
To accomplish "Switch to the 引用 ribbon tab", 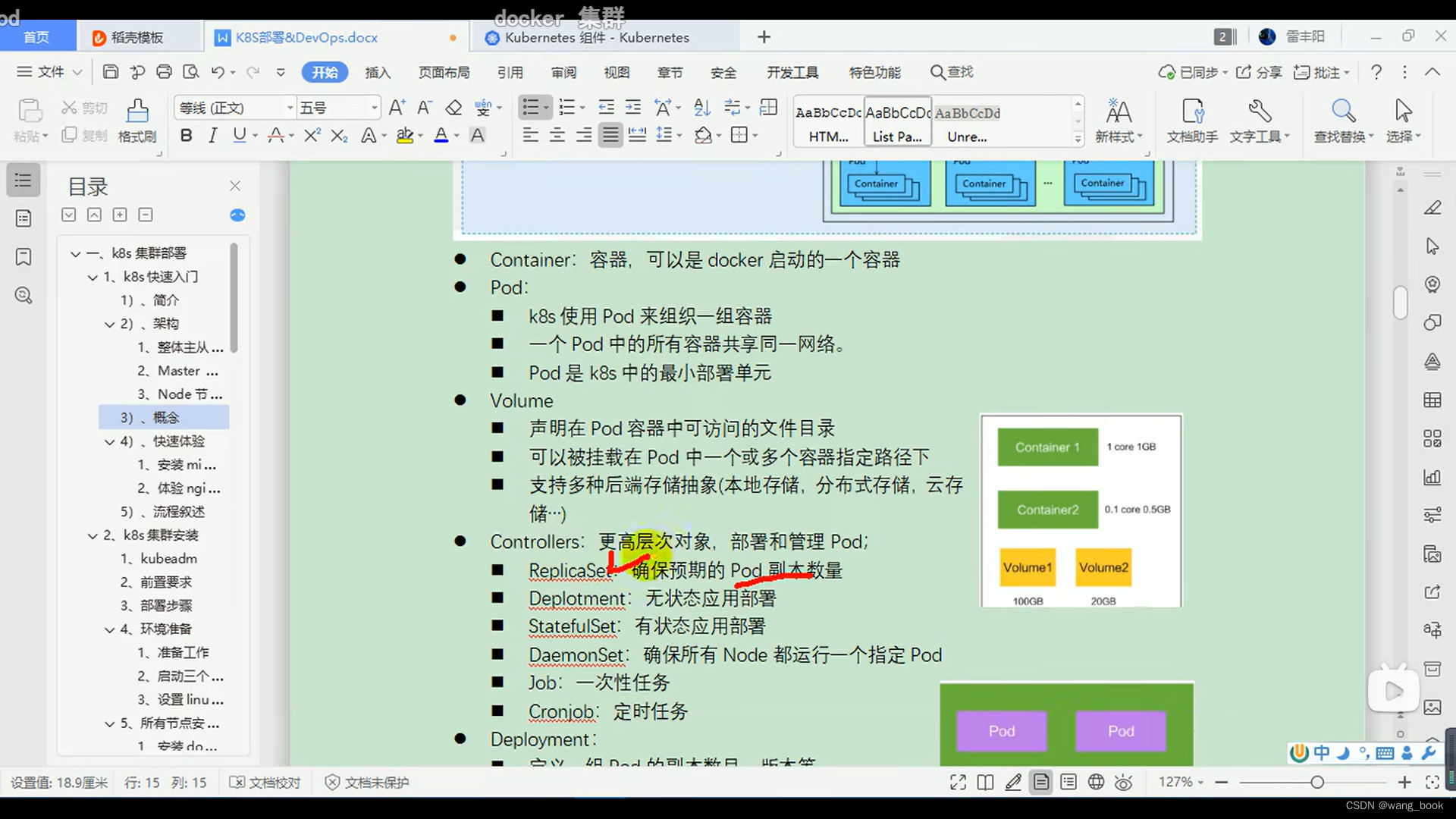I will click(x=510, y=72).
